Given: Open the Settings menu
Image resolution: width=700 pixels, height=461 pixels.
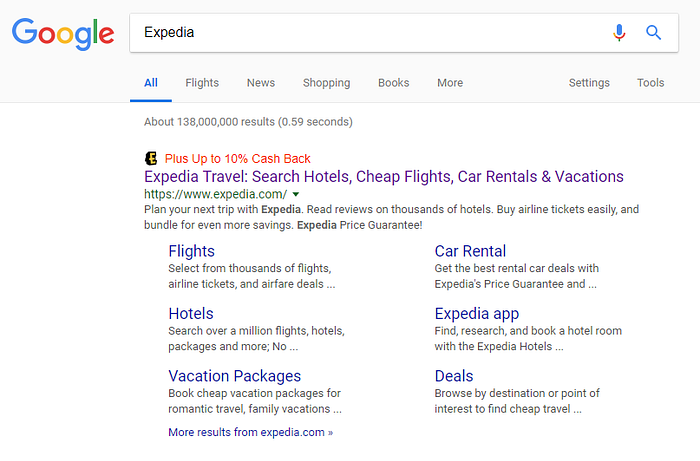Looking at the screenshot, I should pos(589,83).
